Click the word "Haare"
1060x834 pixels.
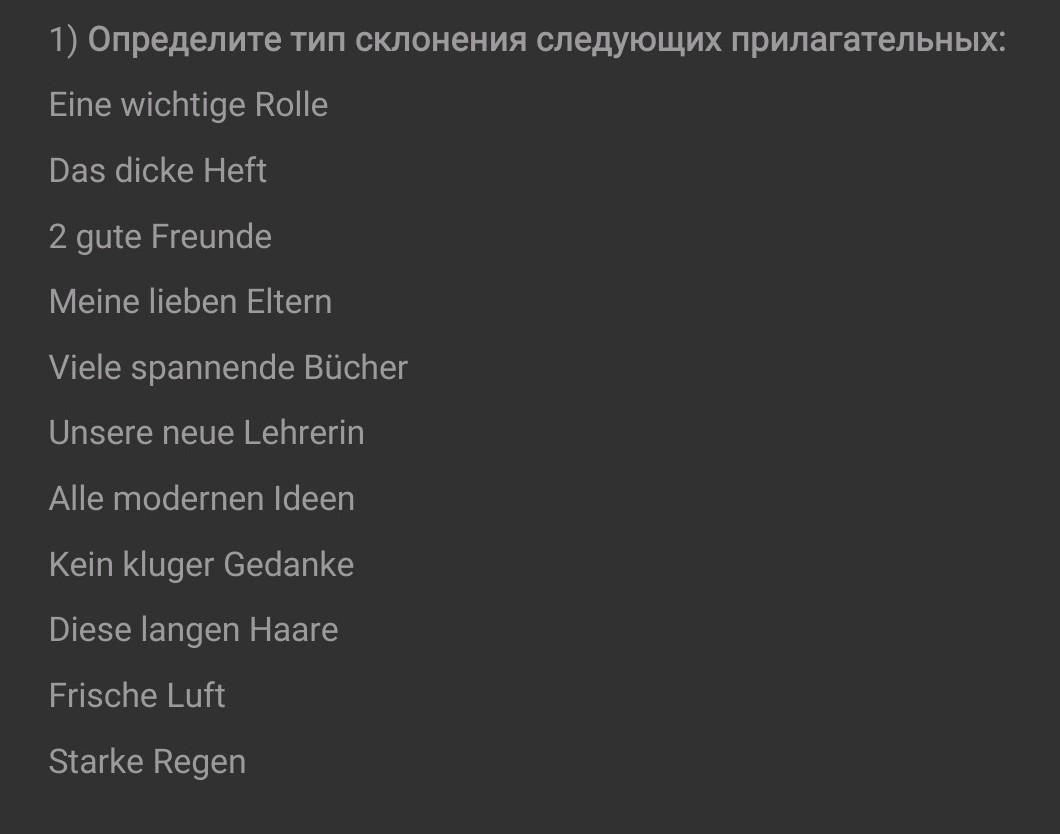coord(293,630)
